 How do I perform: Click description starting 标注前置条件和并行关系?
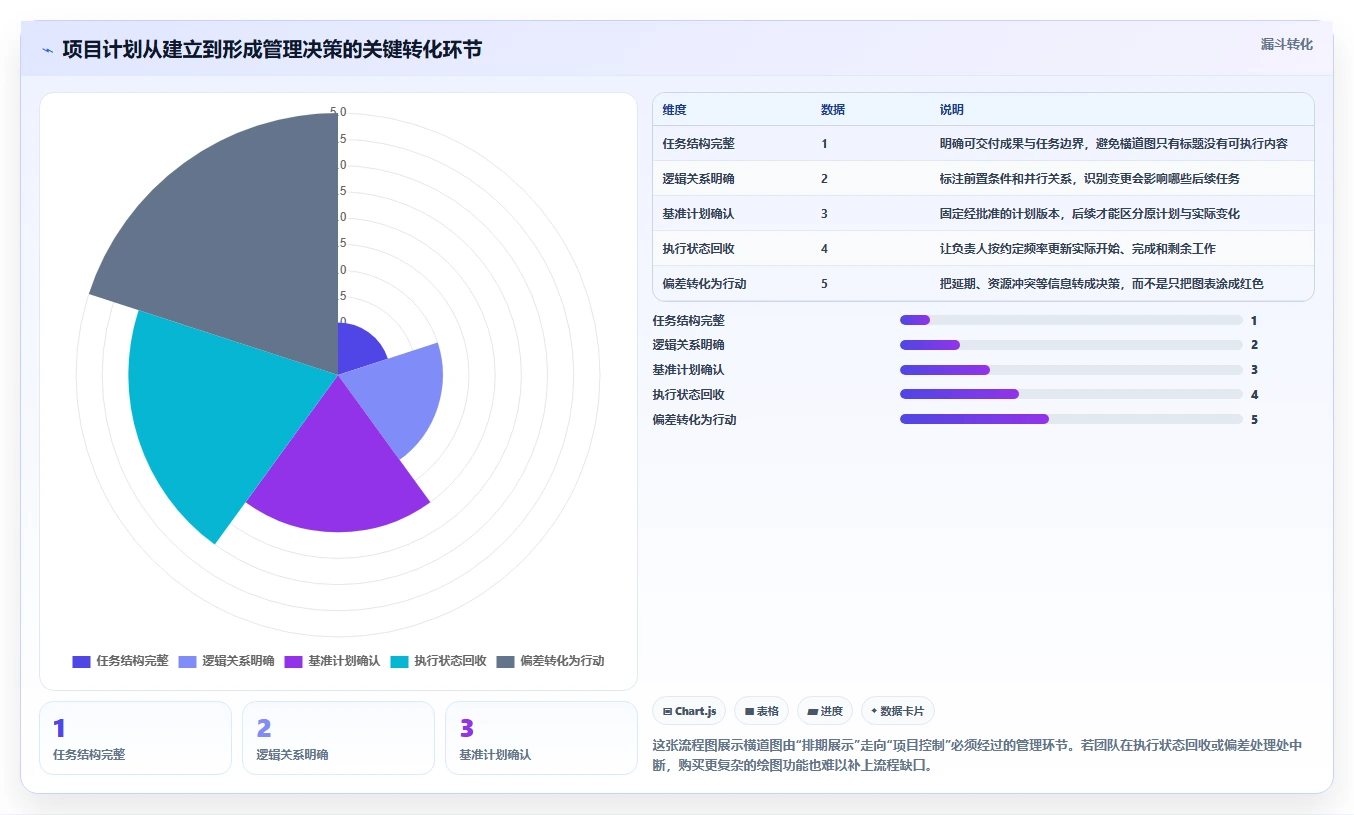(1089, 179)
